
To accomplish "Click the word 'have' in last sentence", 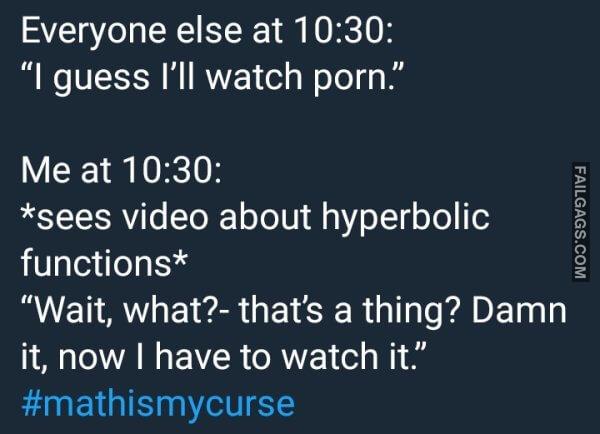I will tap(192, 356).
